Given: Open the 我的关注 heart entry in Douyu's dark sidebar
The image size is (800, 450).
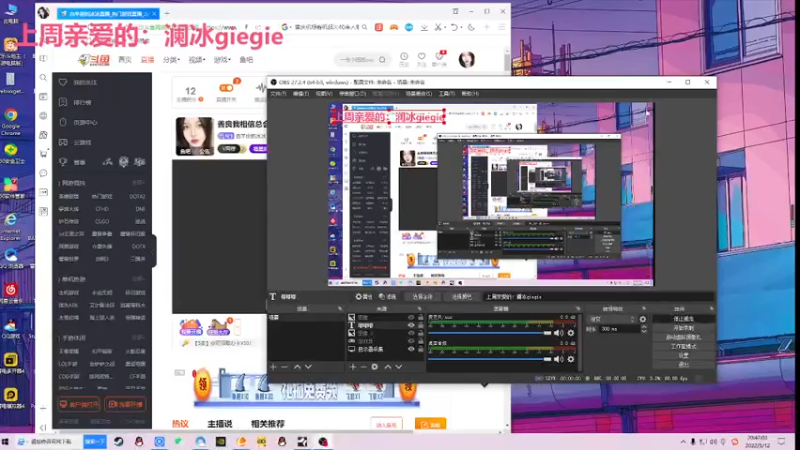Looking at the screenshot, I should [x=79, y=82].
